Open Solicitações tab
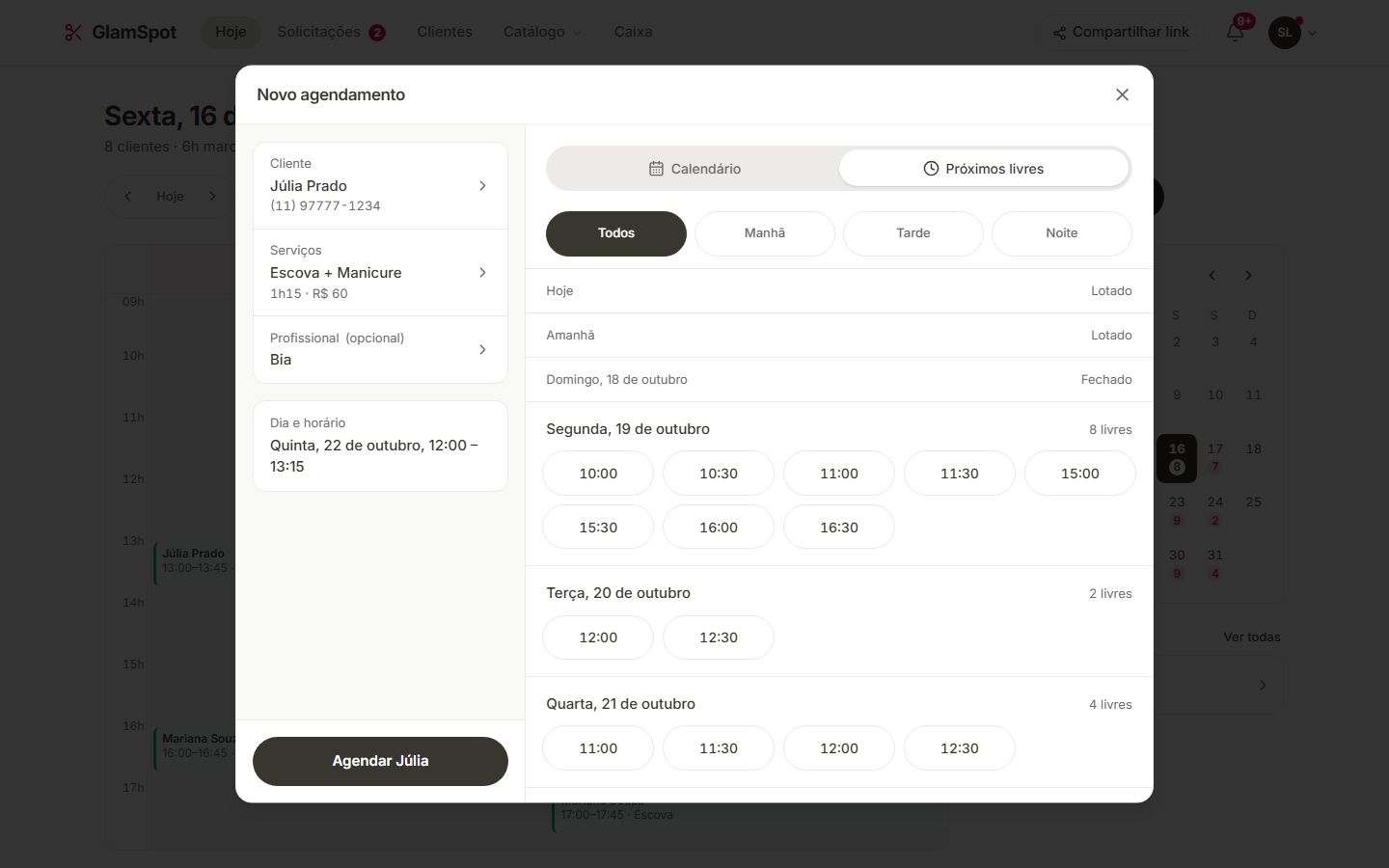This screenshot has width=1389, height=868. 331,32
